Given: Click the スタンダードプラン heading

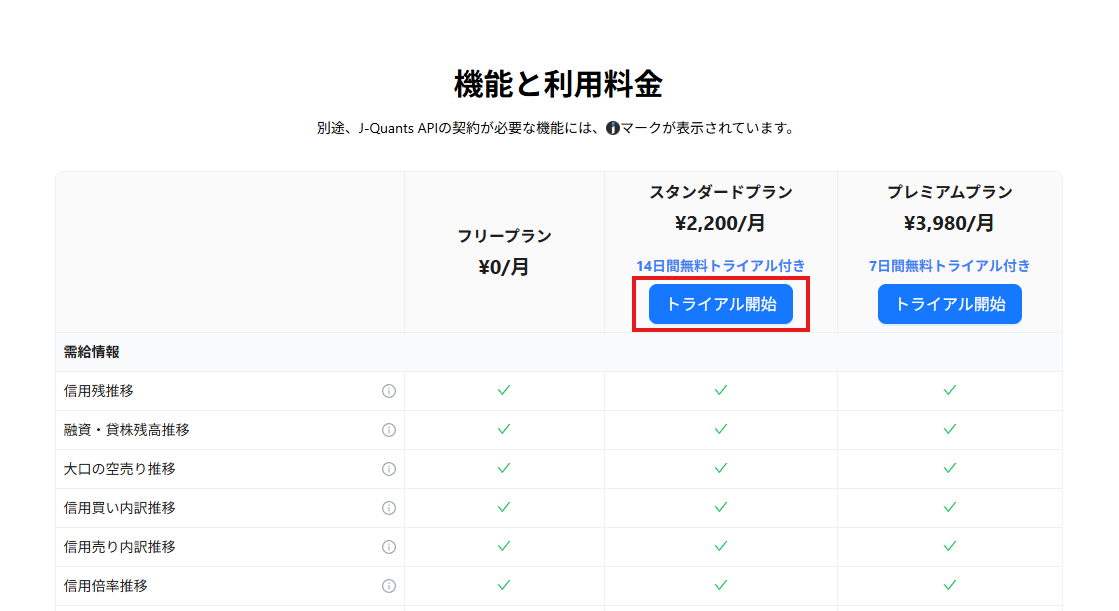Looking at the screenshot, I should click(x=720, y=192).
